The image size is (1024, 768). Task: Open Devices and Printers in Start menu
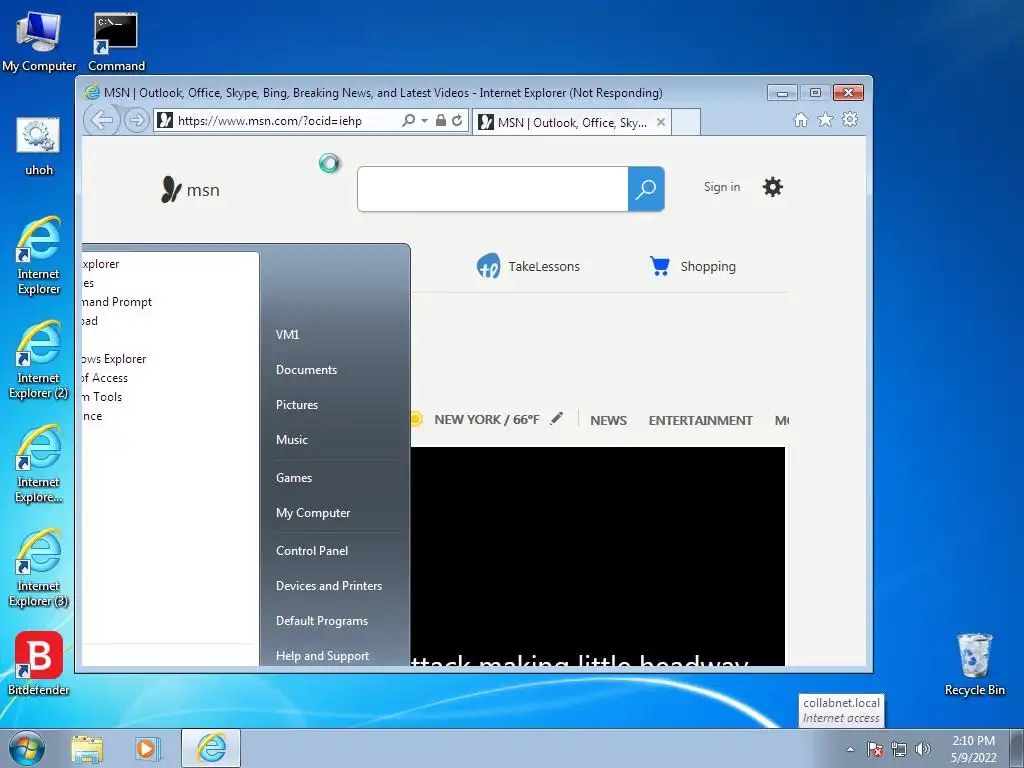coord(328,586)
